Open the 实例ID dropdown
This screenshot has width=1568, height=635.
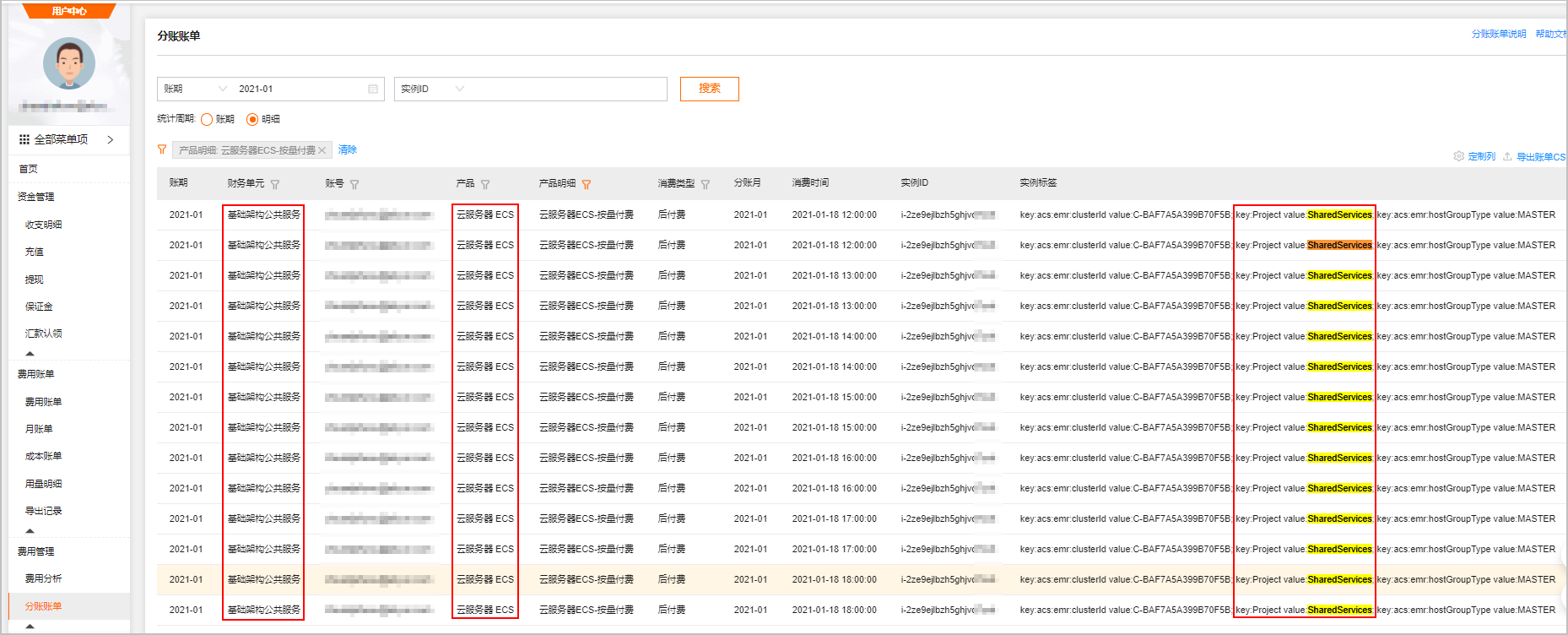(x=432, y=89)
